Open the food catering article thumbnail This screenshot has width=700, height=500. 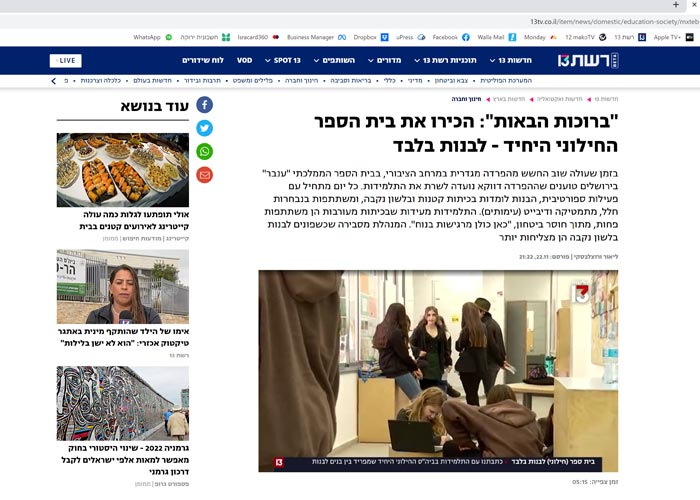(123, 168)
